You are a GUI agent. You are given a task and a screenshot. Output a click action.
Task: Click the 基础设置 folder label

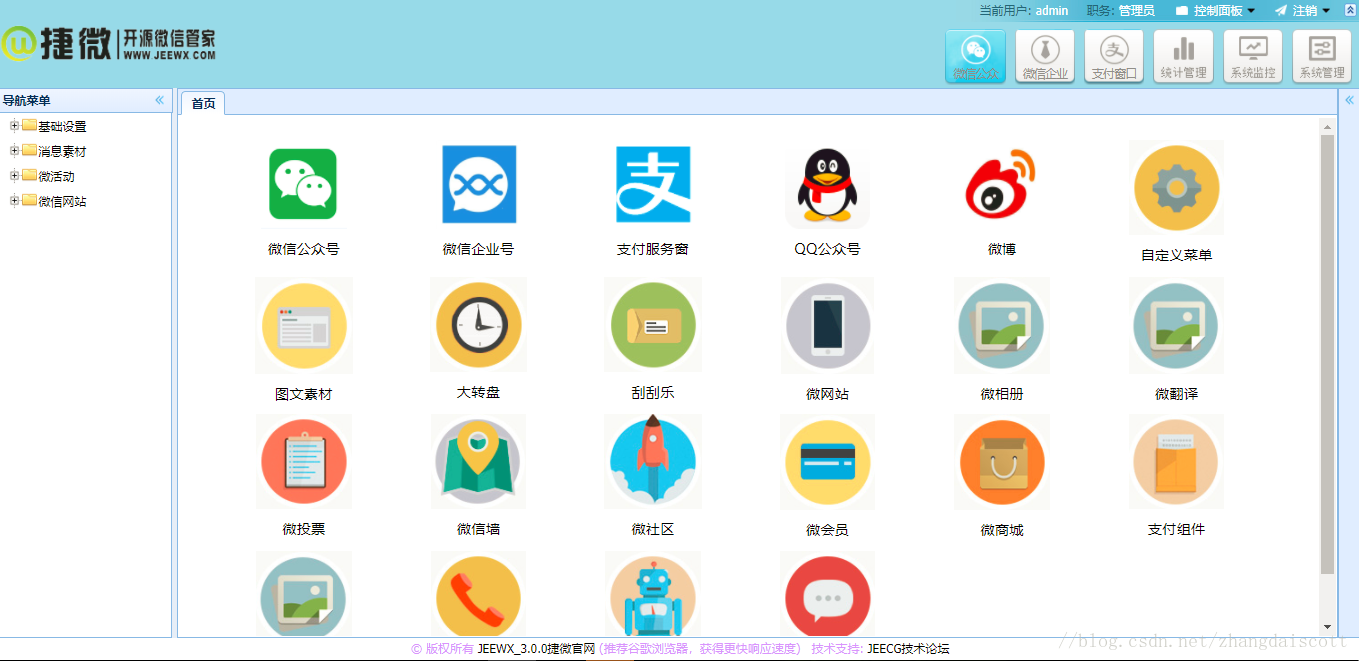pos(62,126)
